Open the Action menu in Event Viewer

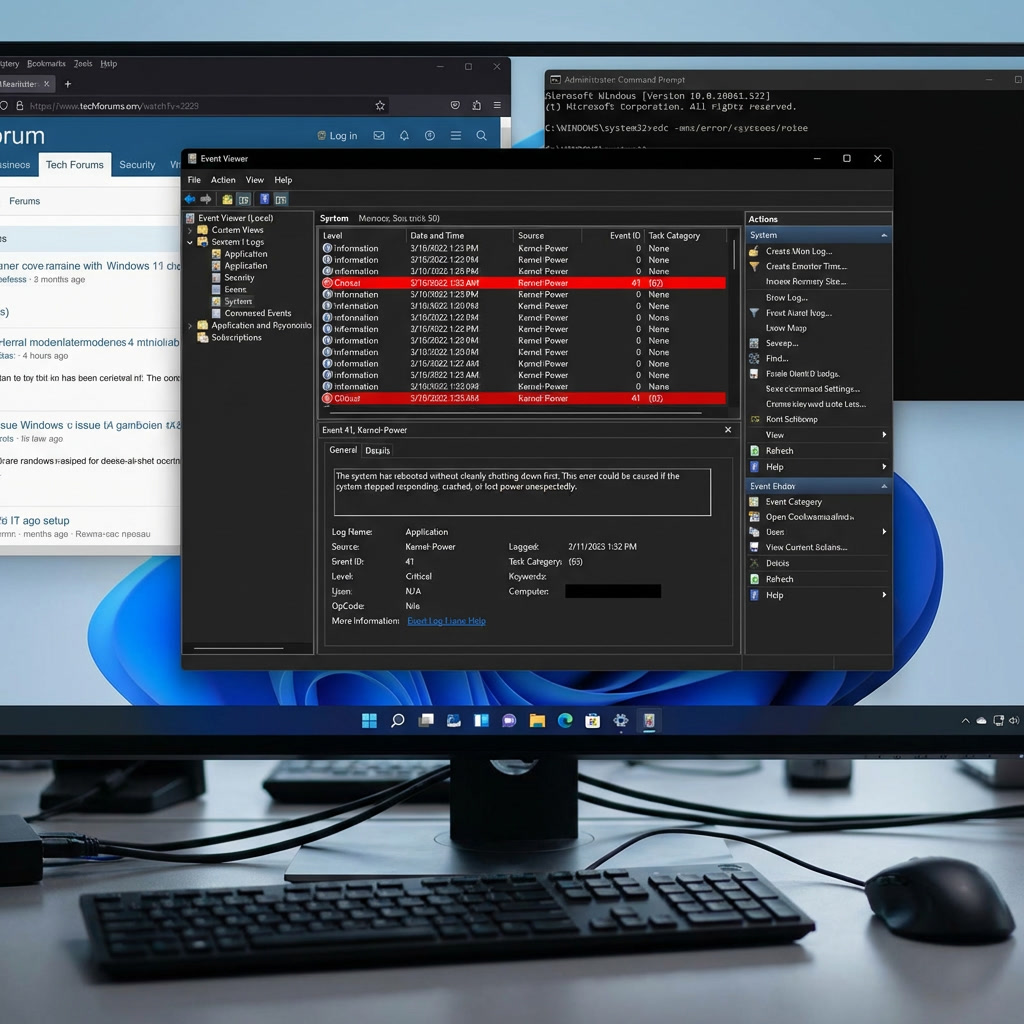pyautogui.click(x=222, y=180)
